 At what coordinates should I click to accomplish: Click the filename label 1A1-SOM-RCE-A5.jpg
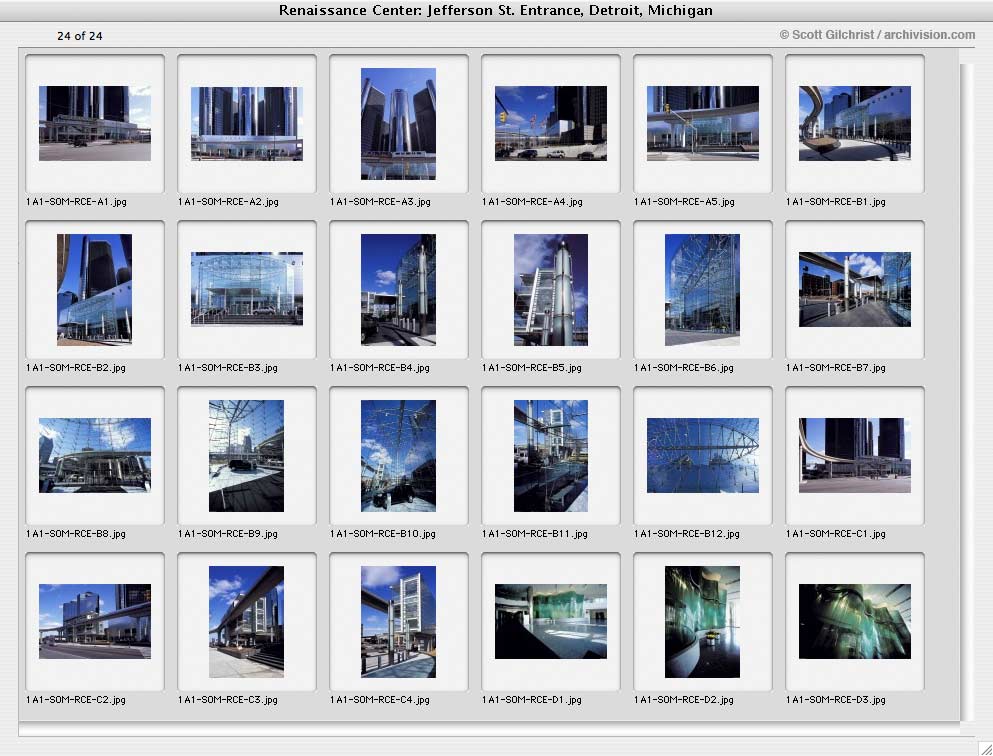[x=685, y=202]
